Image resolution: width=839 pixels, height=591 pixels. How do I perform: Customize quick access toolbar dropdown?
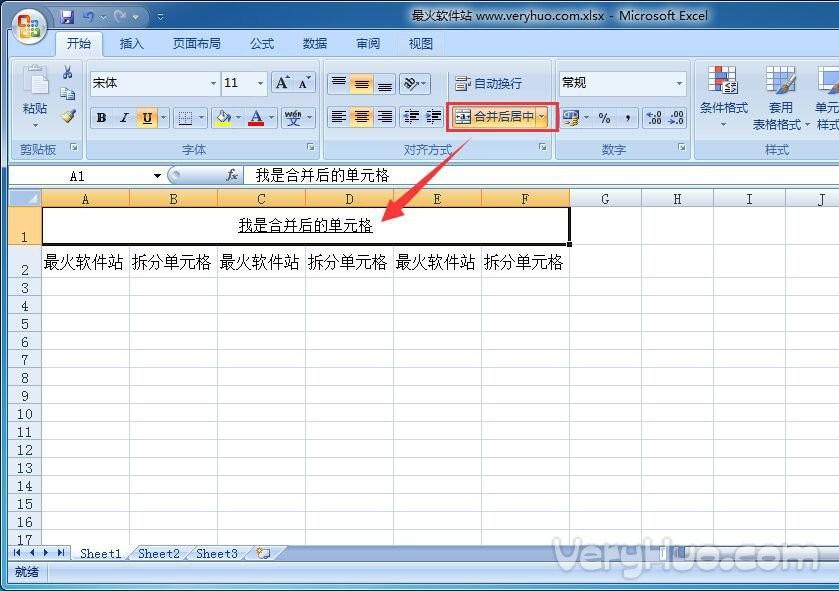pyautogui.click(x=160, y=17)
